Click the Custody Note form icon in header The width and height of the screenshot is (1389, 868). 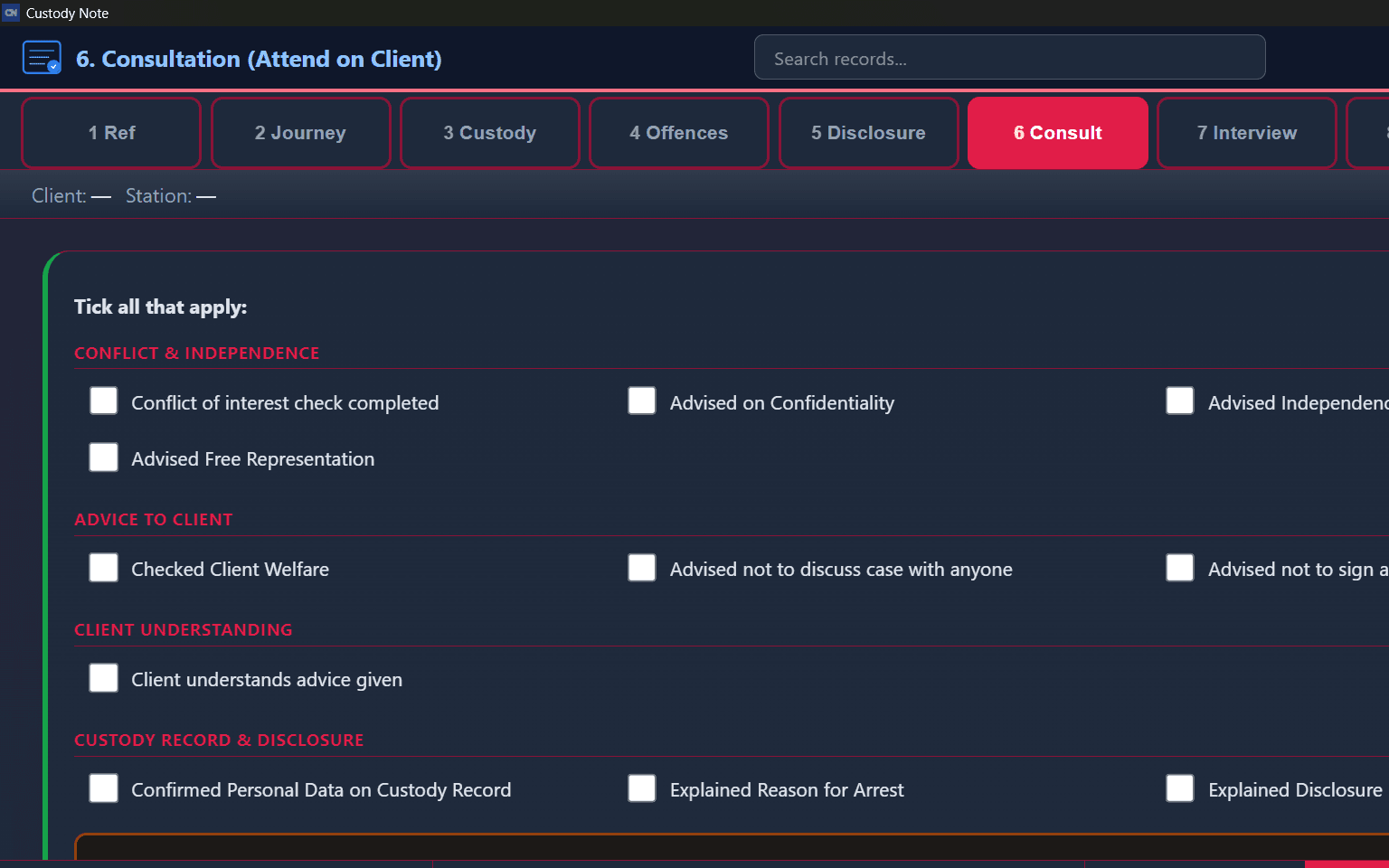point(42,58)
